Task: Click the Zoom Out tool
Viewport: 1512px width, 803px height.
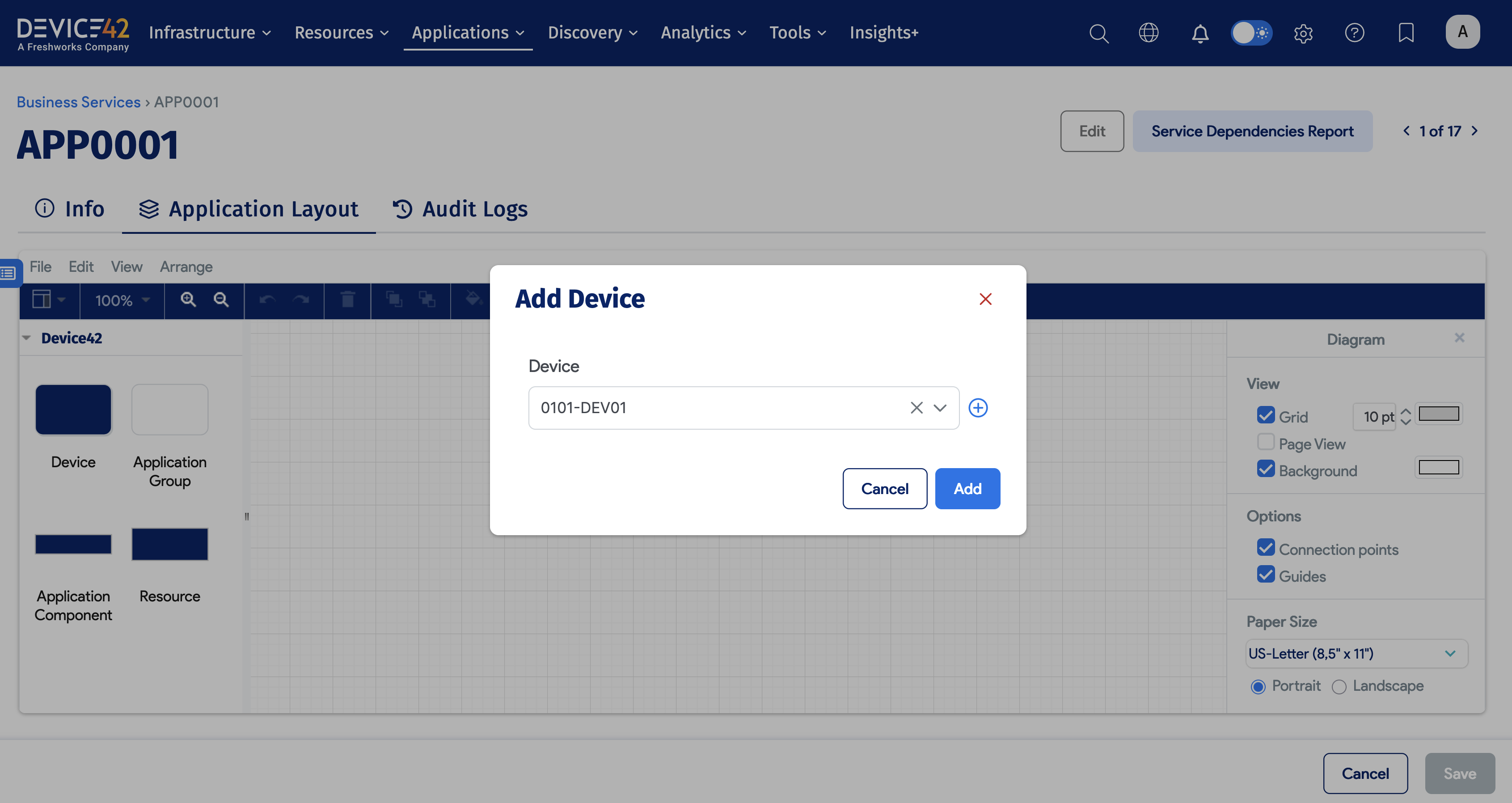Action: [221, 300]
